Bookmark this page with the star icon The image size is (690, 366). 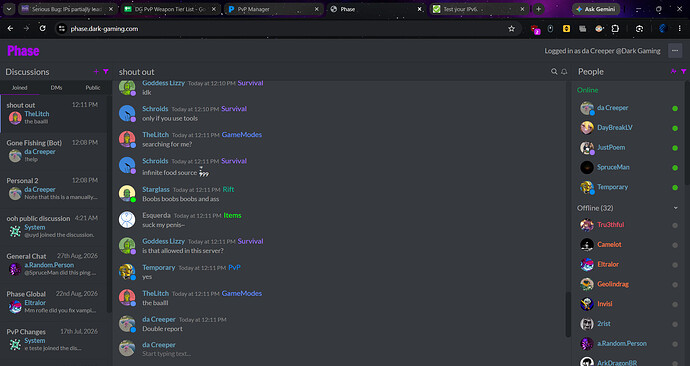pyautogui.click(x=511, y=29)
